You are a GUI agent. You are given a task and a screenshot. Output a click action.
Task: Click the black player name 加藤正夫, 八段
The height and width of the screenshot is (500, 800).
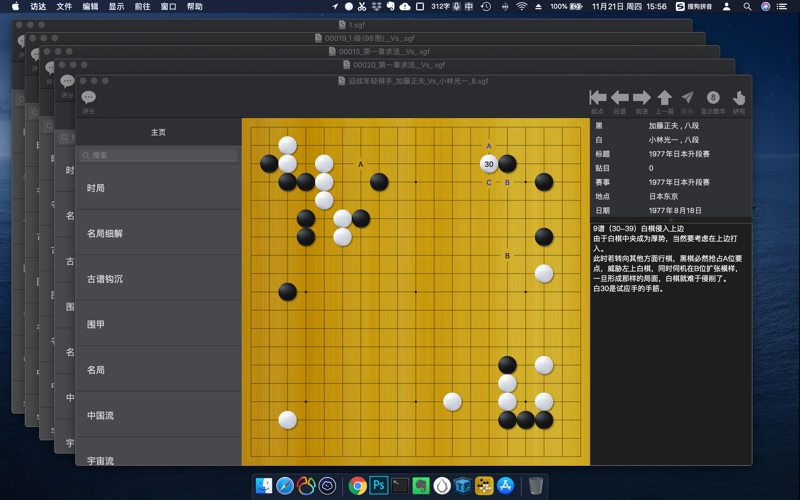point(673,126)
